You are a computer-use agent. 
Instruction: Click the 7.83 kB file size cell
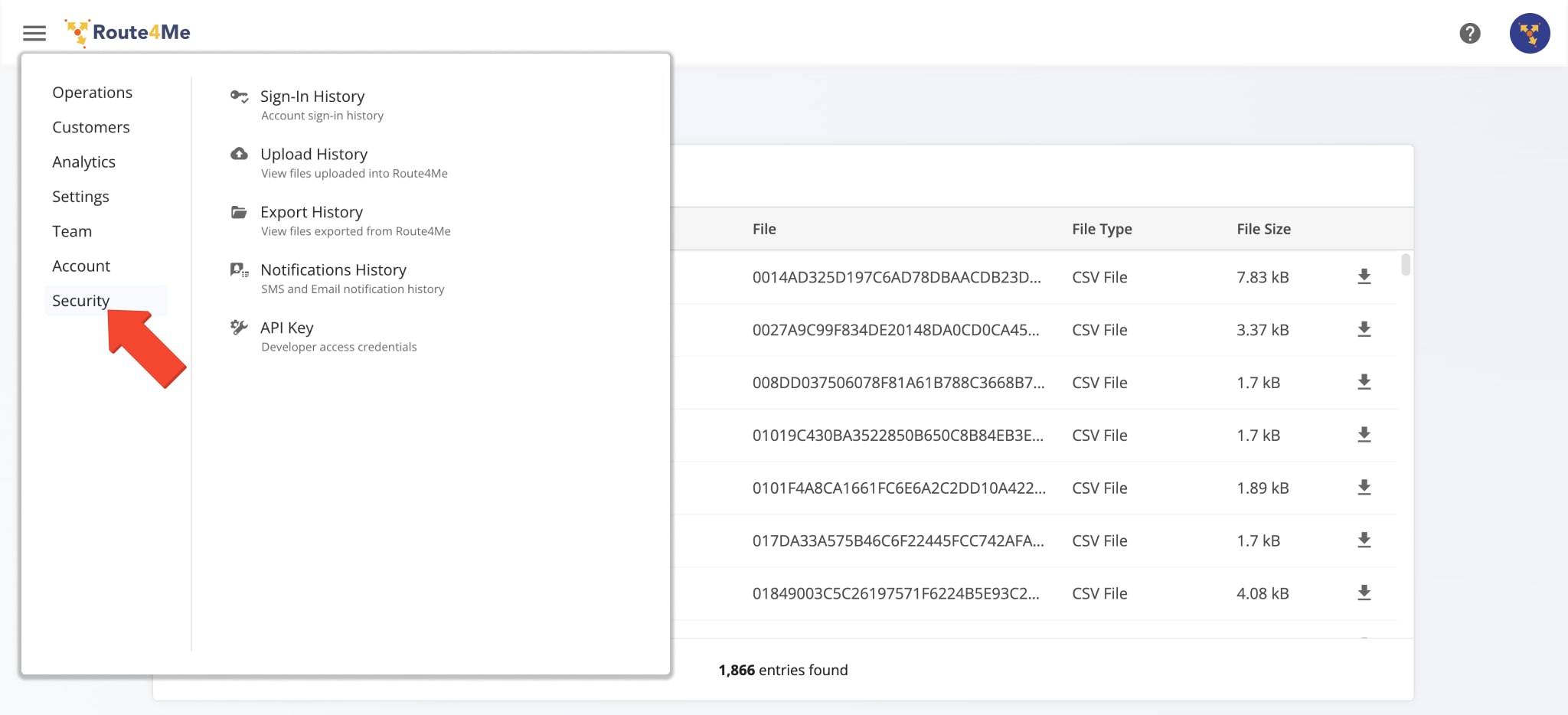[1263, 277]
